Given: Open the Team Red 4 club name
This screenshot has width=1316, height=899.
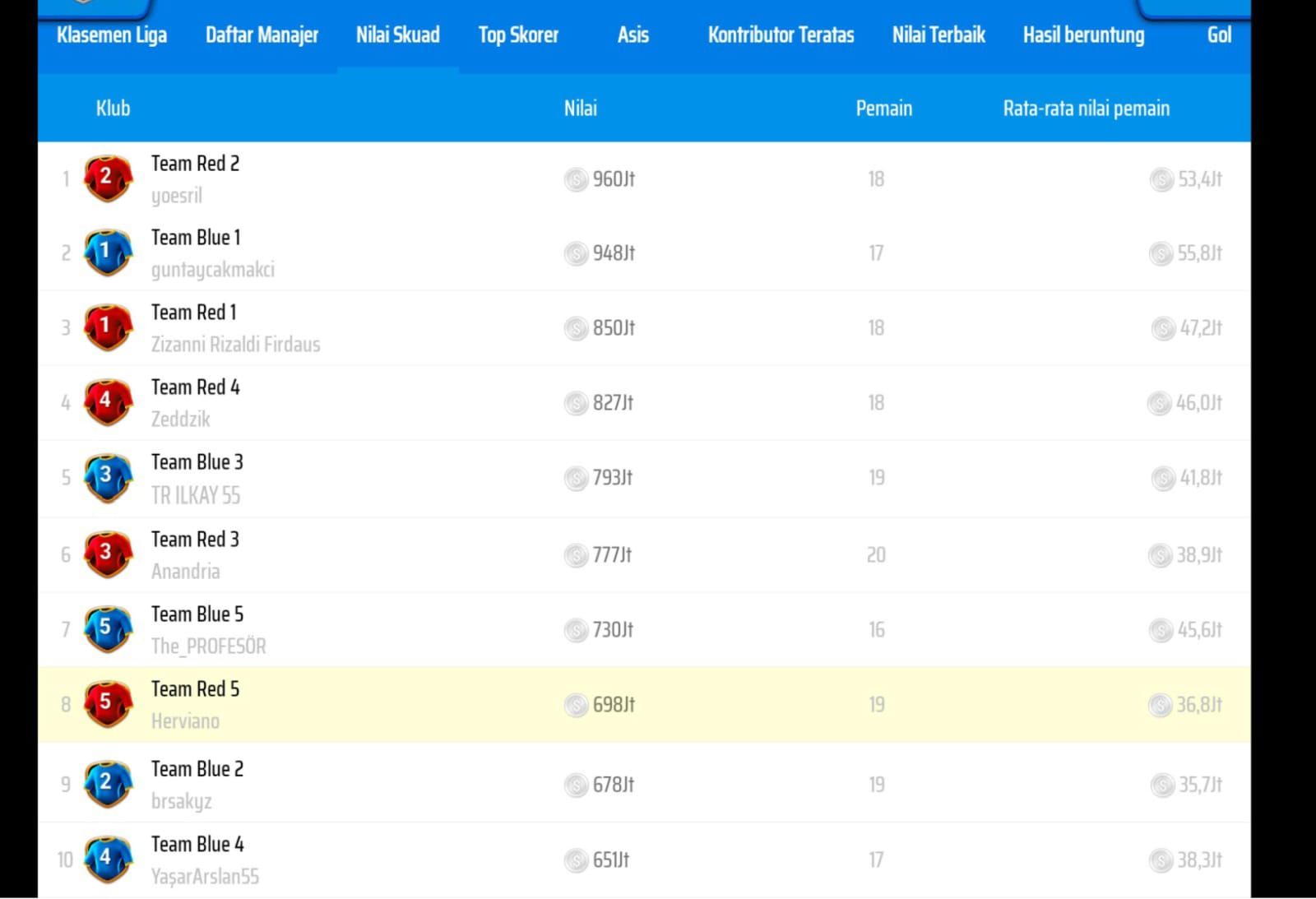Looking at the screenshot, I should point(196,387).
